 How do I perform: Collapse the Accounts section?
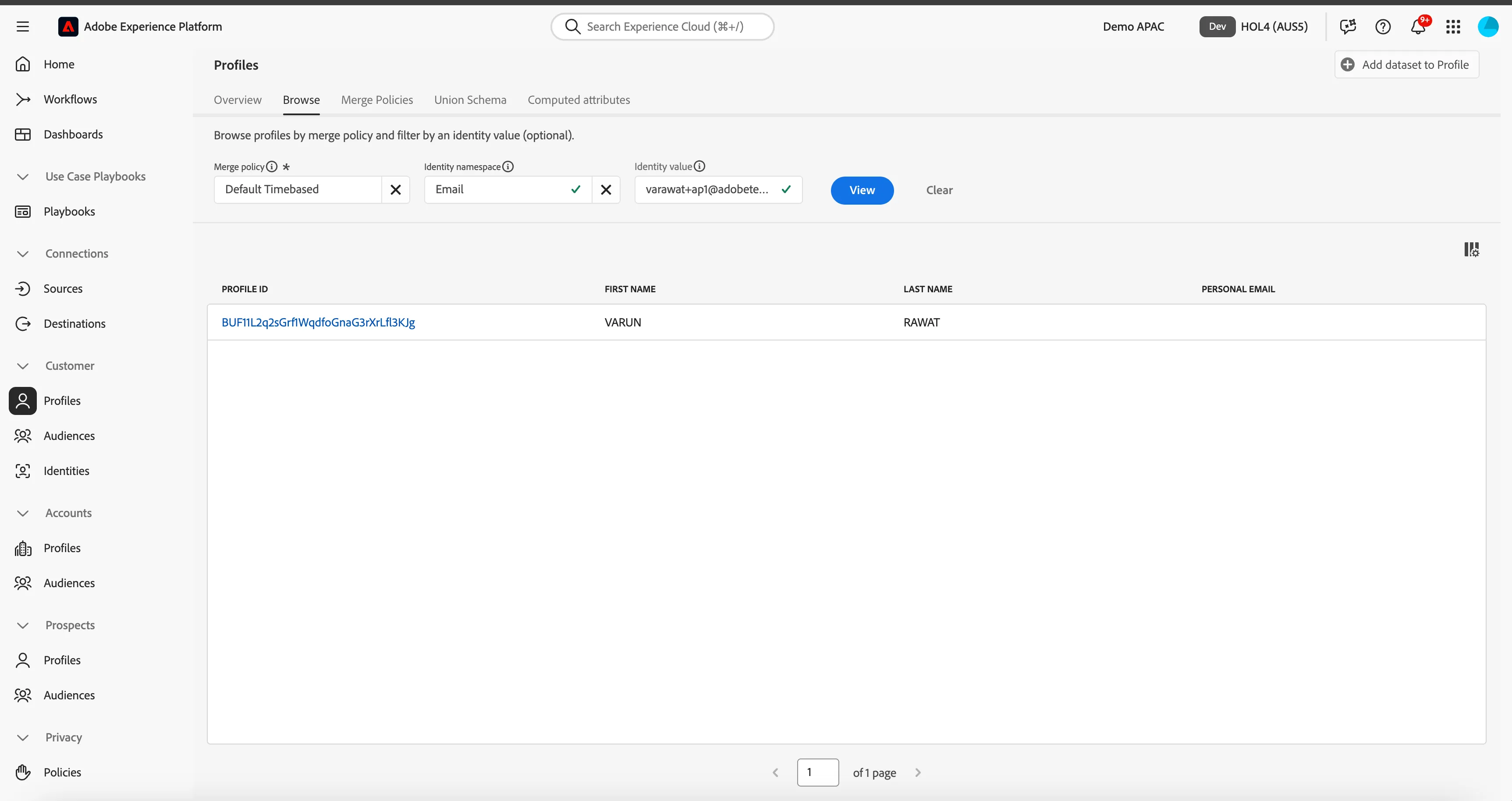(x=23, y=513)
